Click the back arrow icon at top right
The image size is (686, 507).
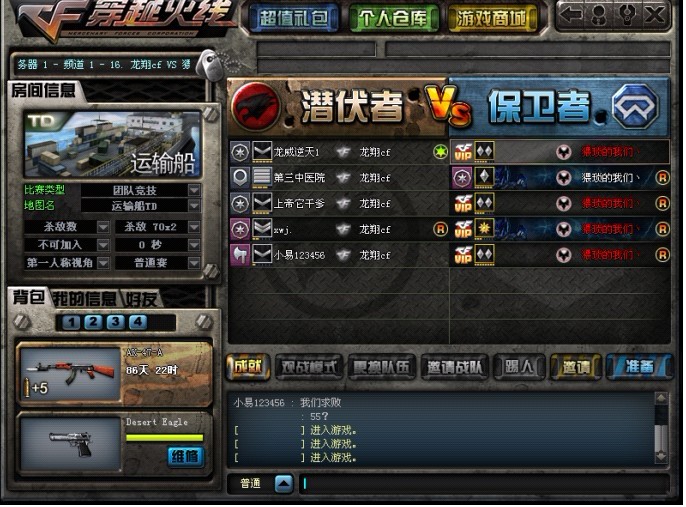(572, 15)
